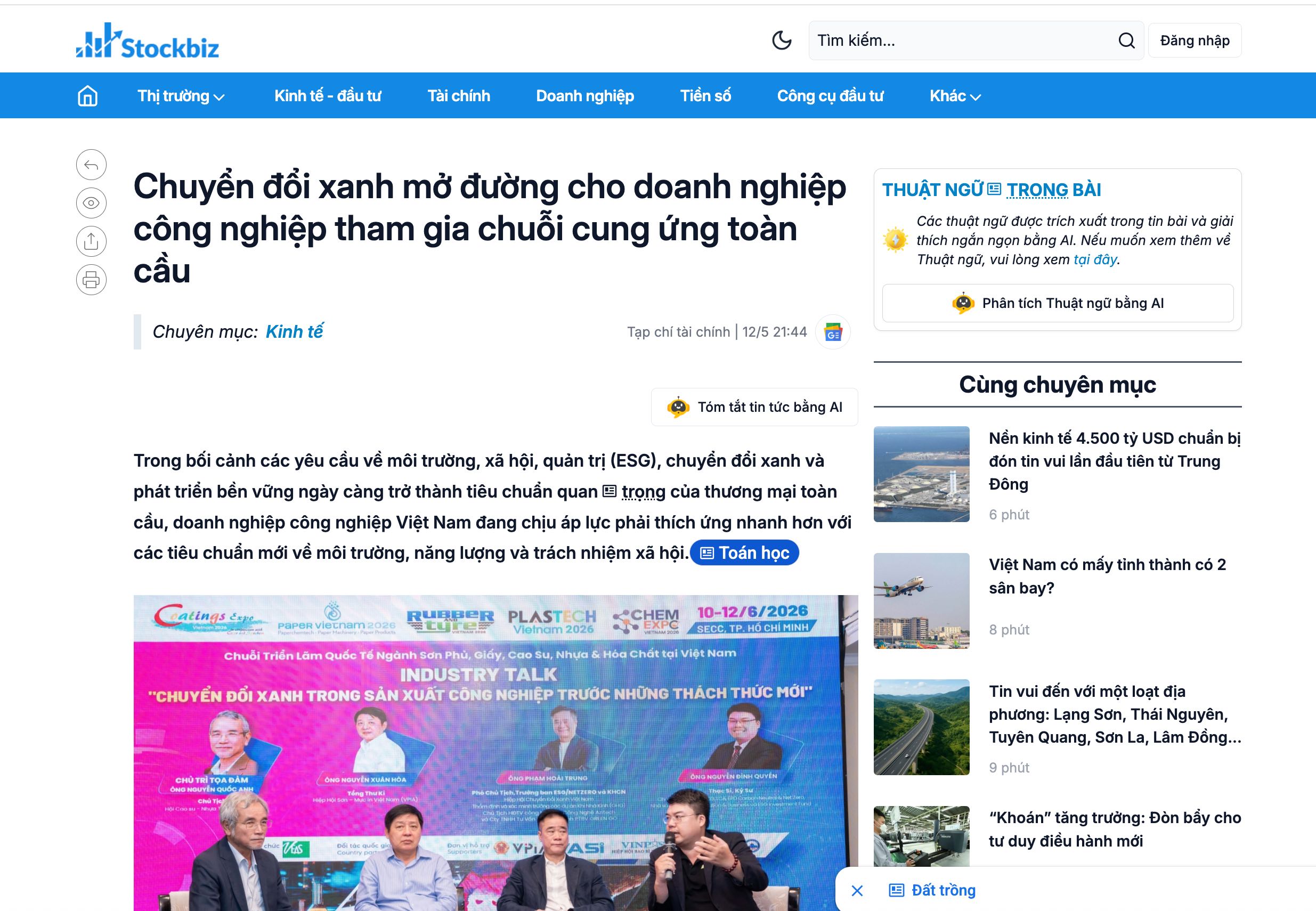Open article about 4.500 tỷ USD economy
The height and width of the screenshot is (911, 1316).
click(1115, 461)
